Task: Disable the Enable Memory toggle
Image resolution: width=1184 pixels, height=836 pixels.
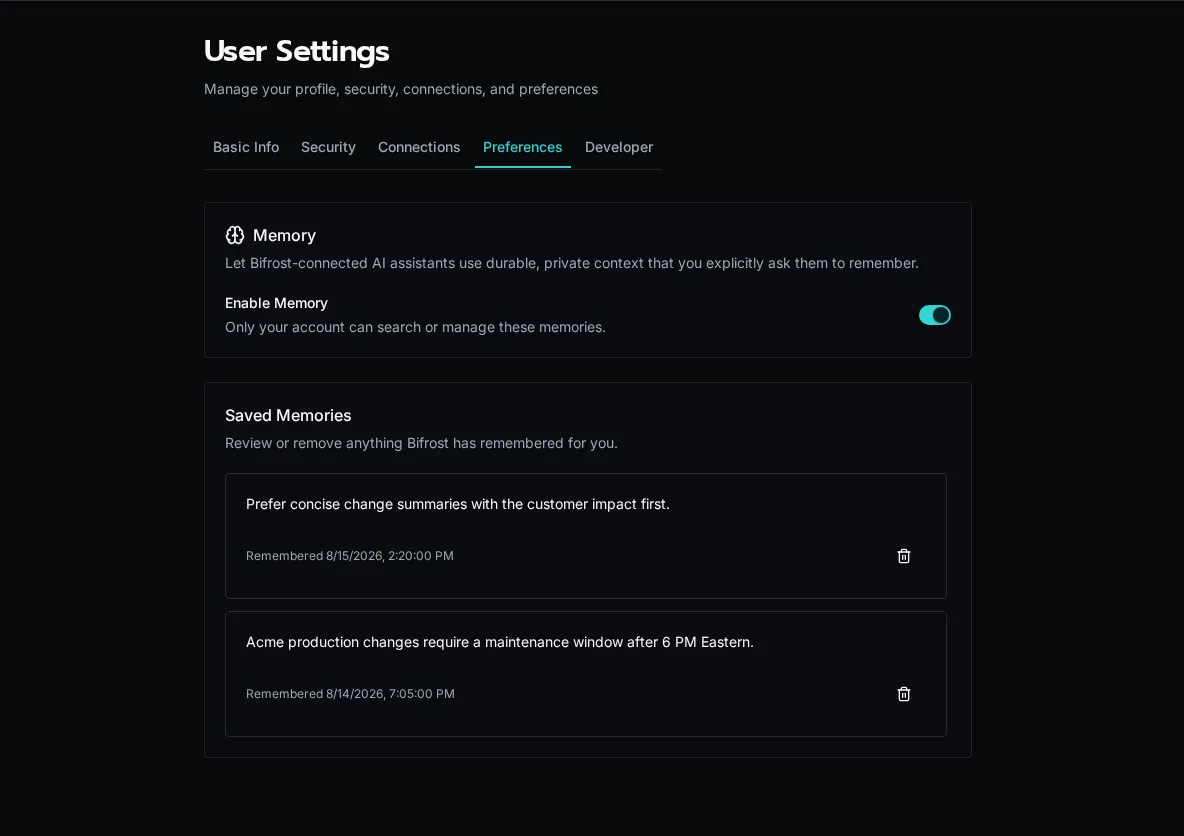Action: (x=934, y=315)
